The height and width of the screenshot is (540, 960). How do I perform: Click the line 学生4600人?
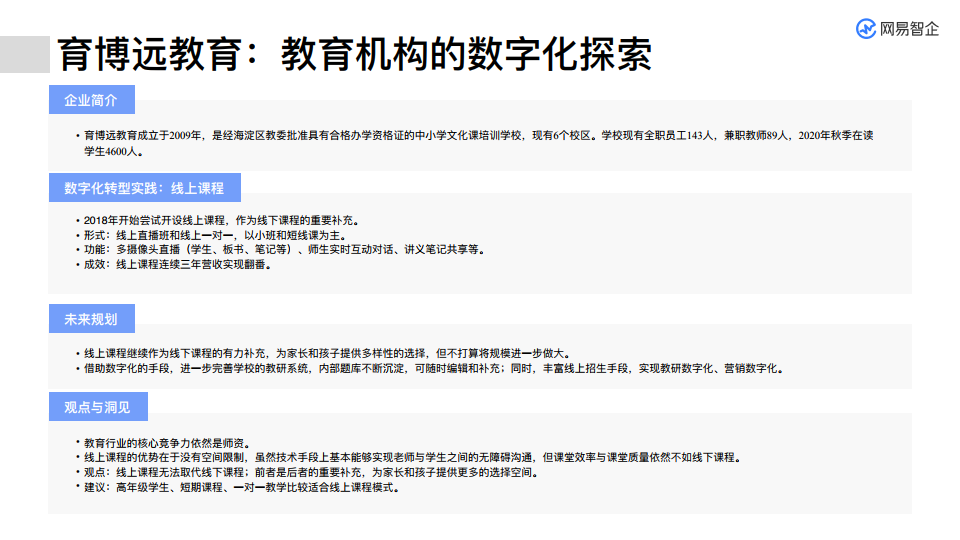point(113,152)
